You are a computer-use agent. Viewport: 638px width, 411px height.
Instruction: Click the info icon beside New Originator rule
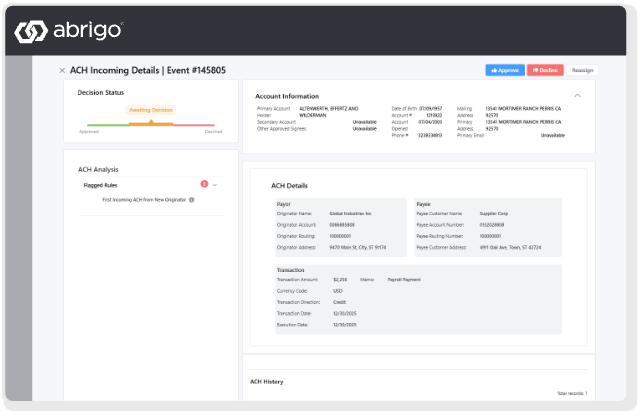pos(192,200)
